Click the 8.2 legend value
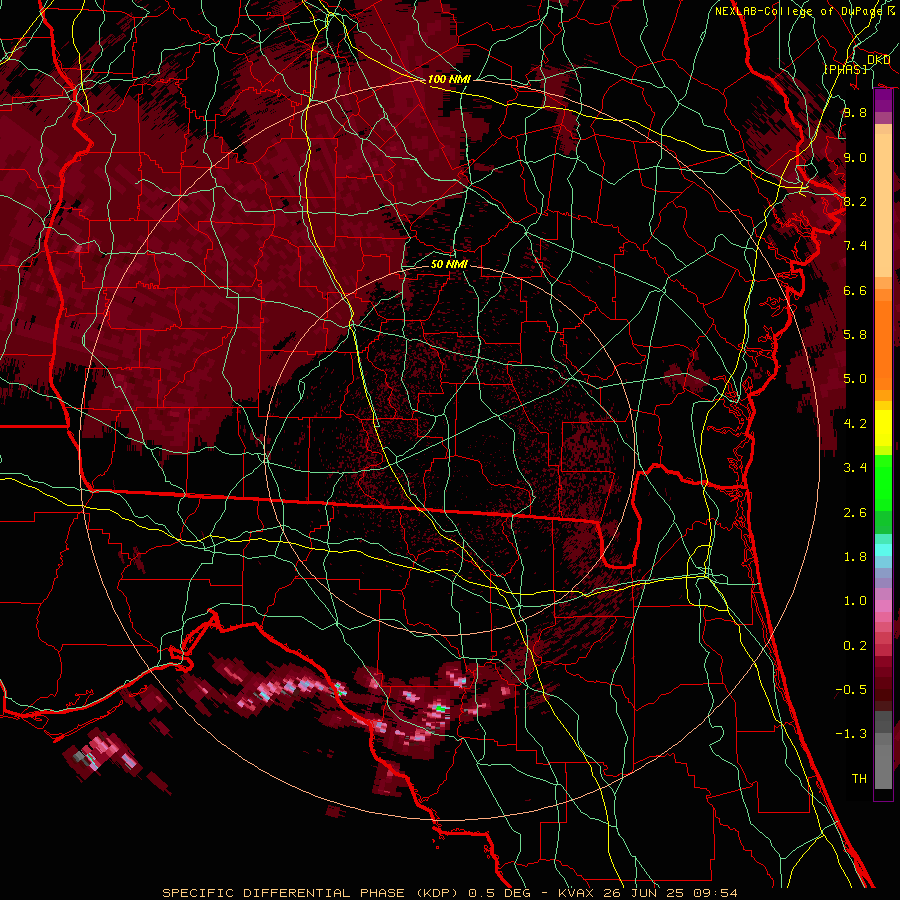 [x=855, y=201]
